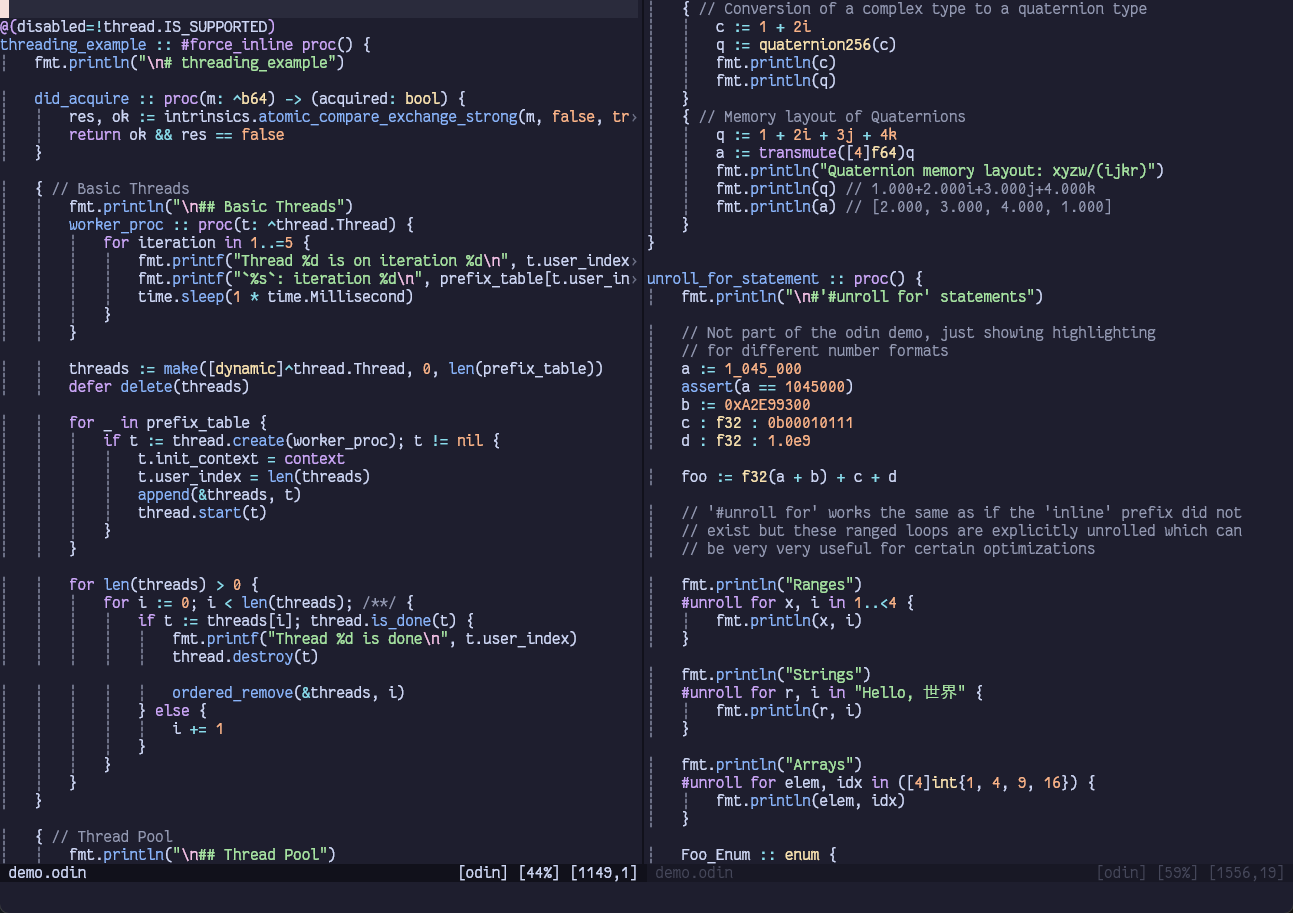Screen dimensions: 1293x913
Task: Click the 'thread.destroy(t)' call
Action: point(245,657)
